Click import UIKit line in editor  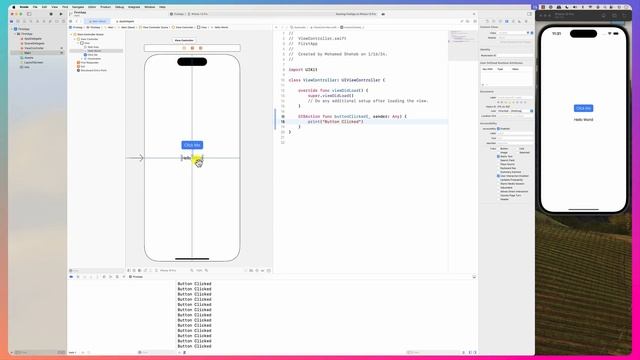[x=303, y=70]
